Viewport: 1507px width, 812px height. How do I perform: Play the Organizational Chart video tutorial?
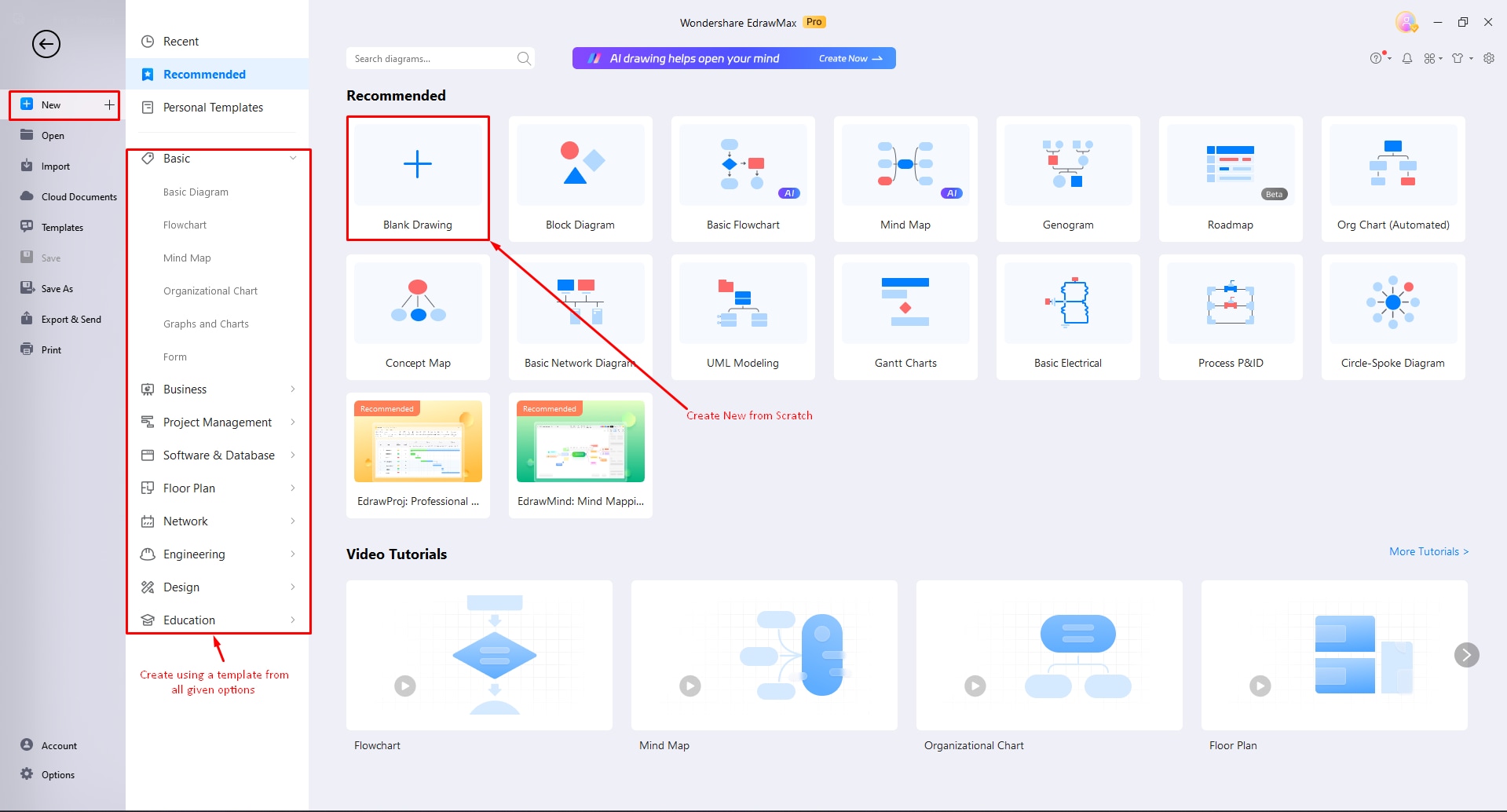click(975, 686)
